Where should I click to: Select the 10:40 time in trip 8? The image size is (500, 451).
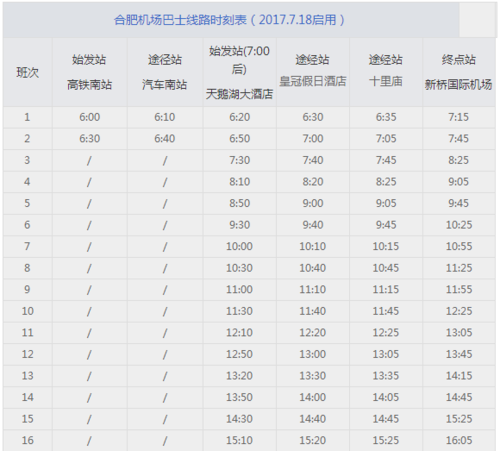tap(313, 268)
